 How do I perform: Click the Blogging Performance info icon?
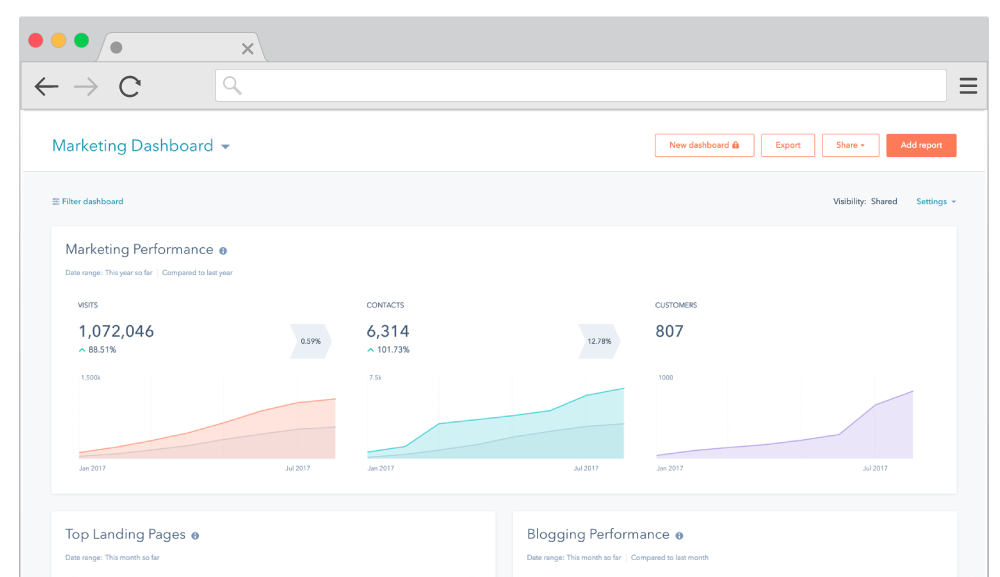click(x=679, y=536)
